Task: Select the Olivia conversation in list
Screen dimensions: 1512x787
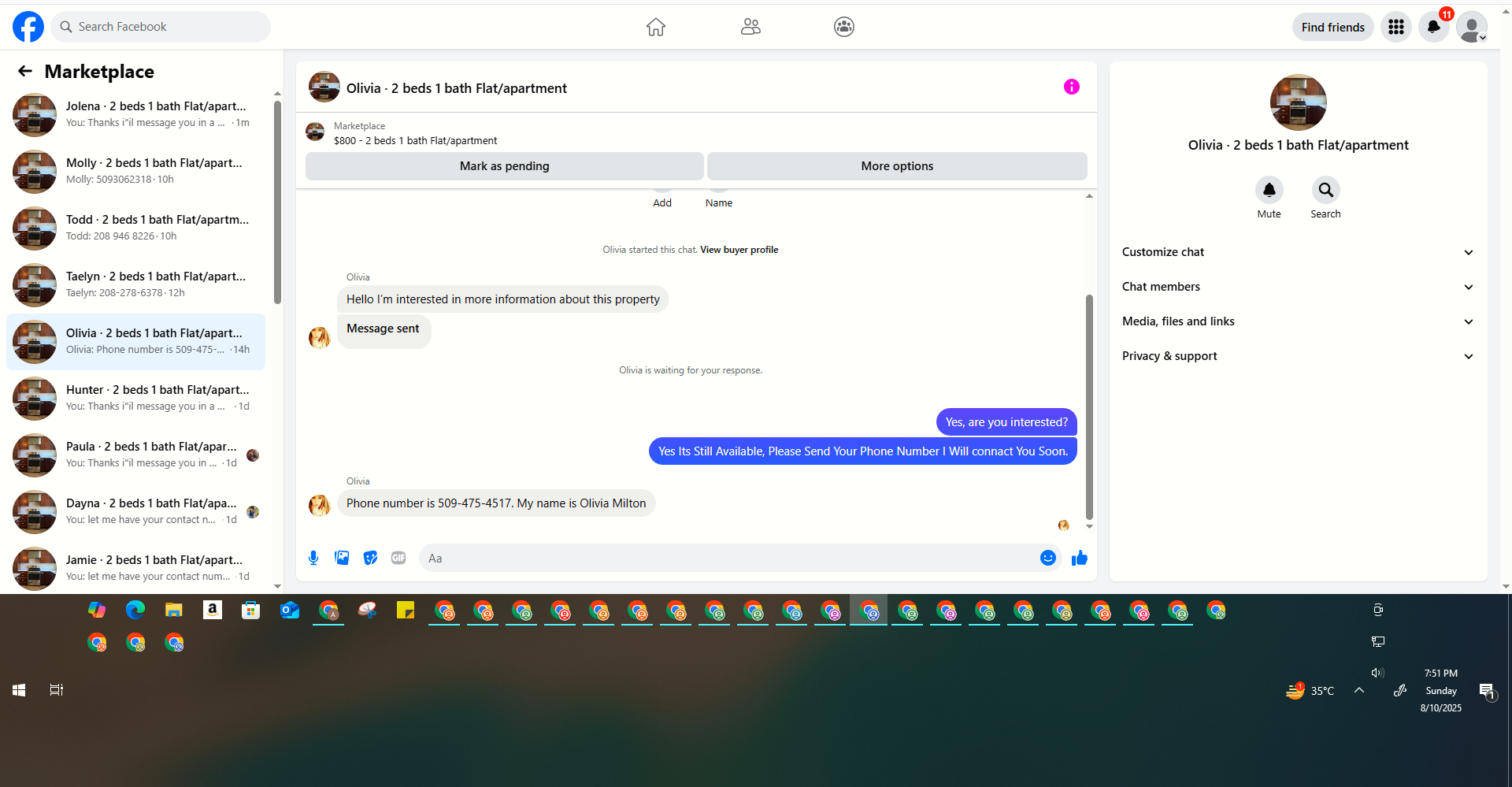Action: click(135, 342)
